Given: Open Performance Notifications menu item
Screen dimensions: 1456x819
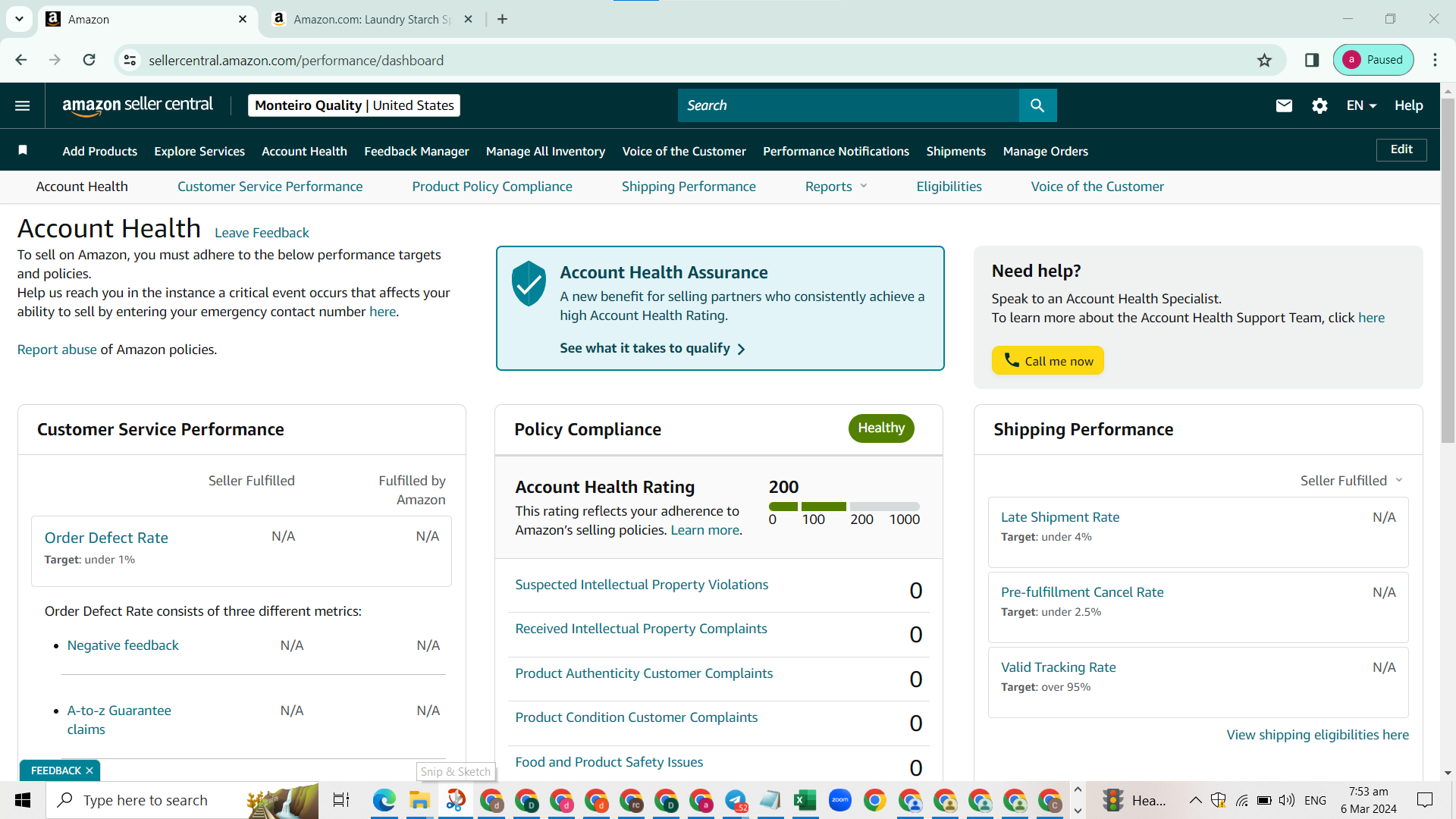Looking at the screenshot, I should [836, 151].
